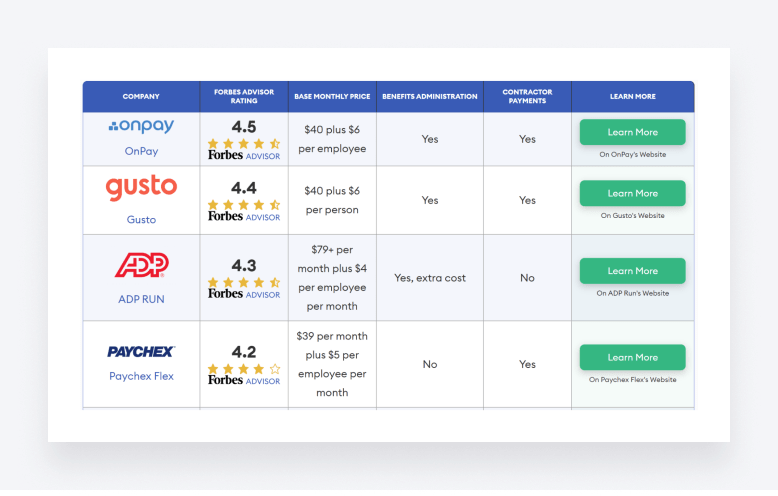
Task: Click the Gusto logo
Action: click(x=141, y=188)
